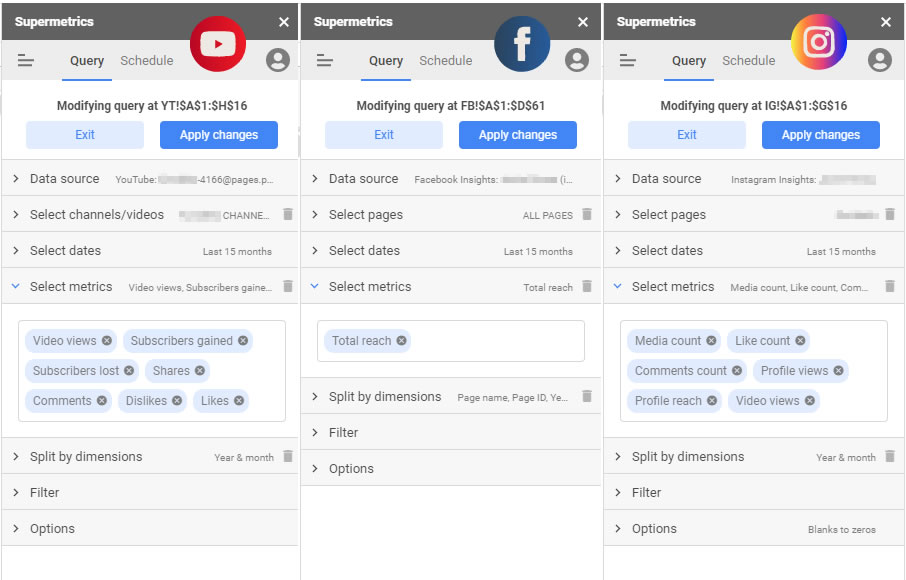The width and height of the screenshot is (906, 580).
Task: Expand Select dates in the Instagram panel
Action: (x=754, y=250)
